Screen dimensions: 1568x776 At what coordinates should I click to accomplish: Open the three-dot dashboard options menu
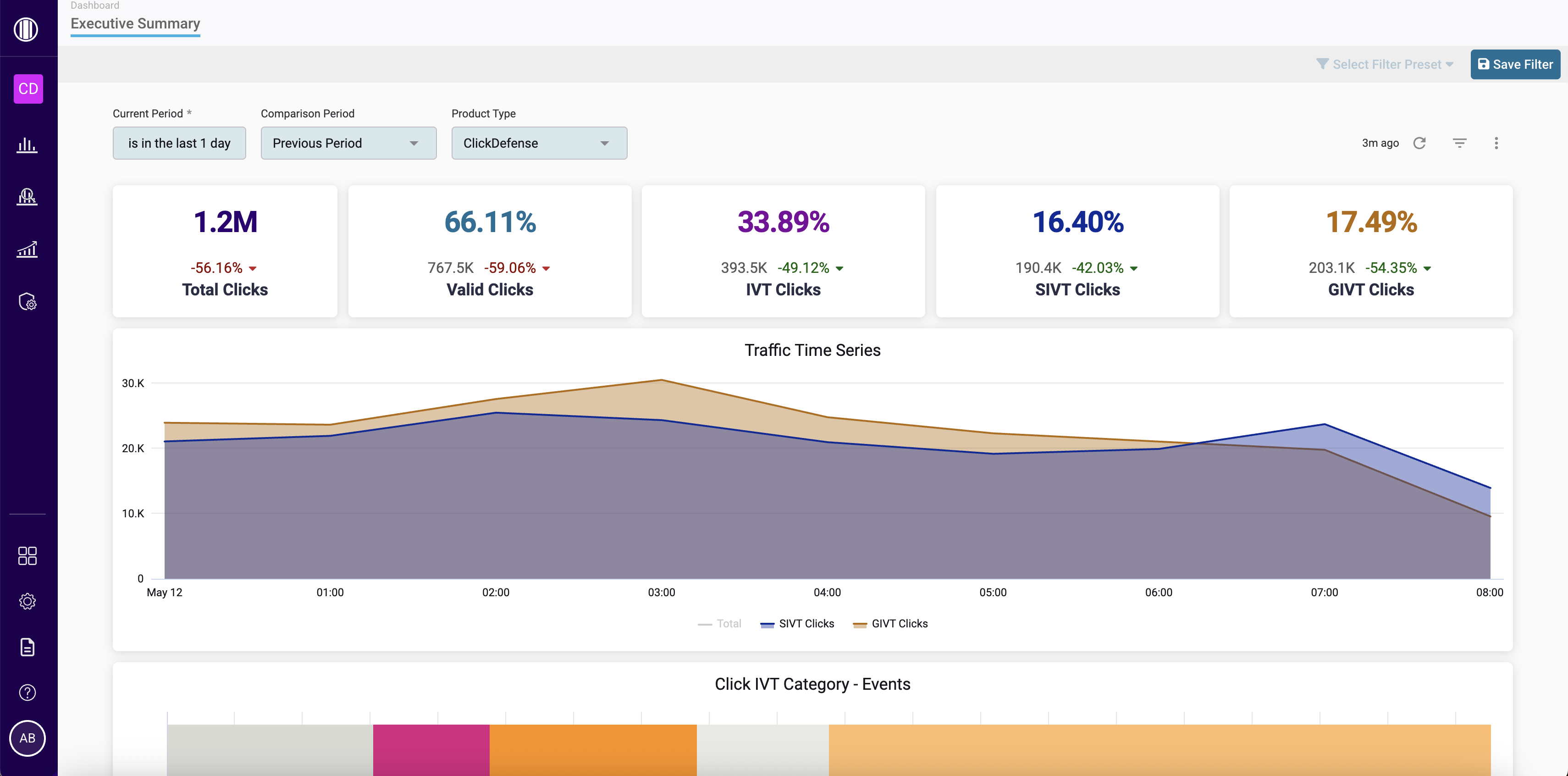[x=1497, y=143]
